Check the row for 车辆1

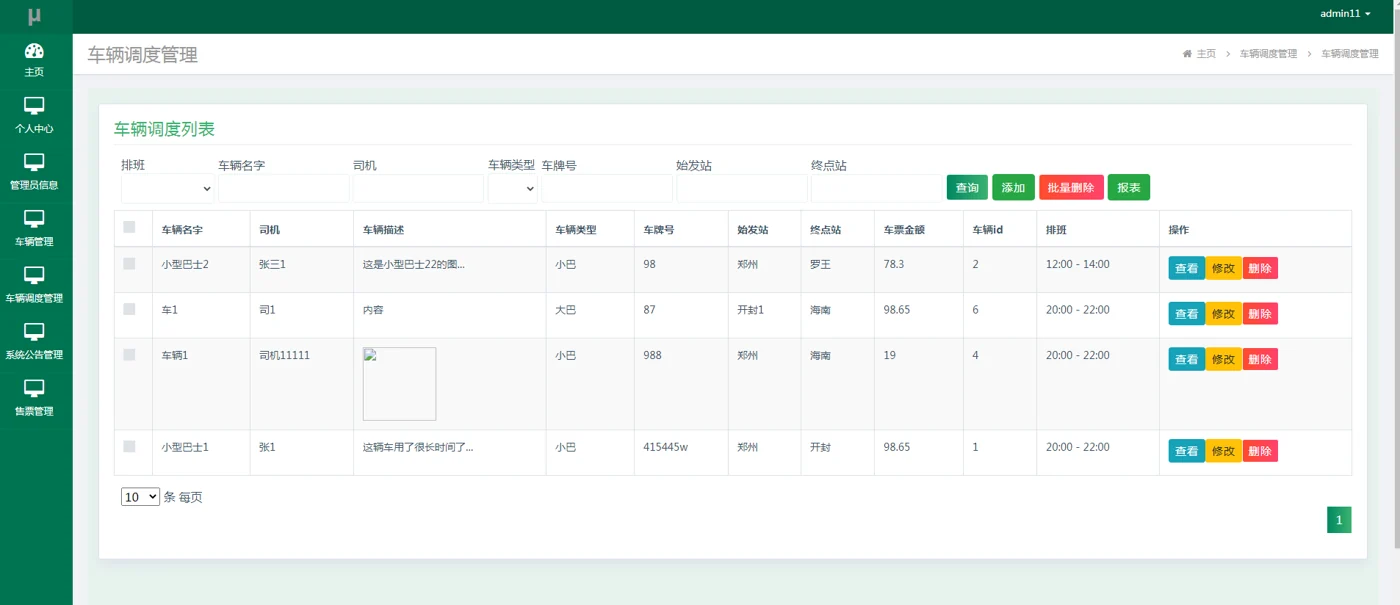[x=129, y=355]
